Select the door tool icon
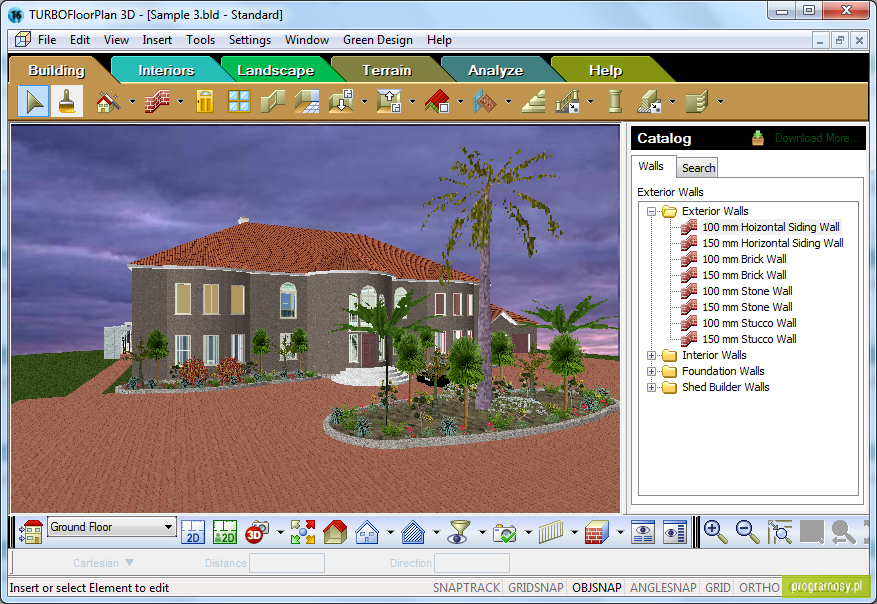 click(205, 101)
